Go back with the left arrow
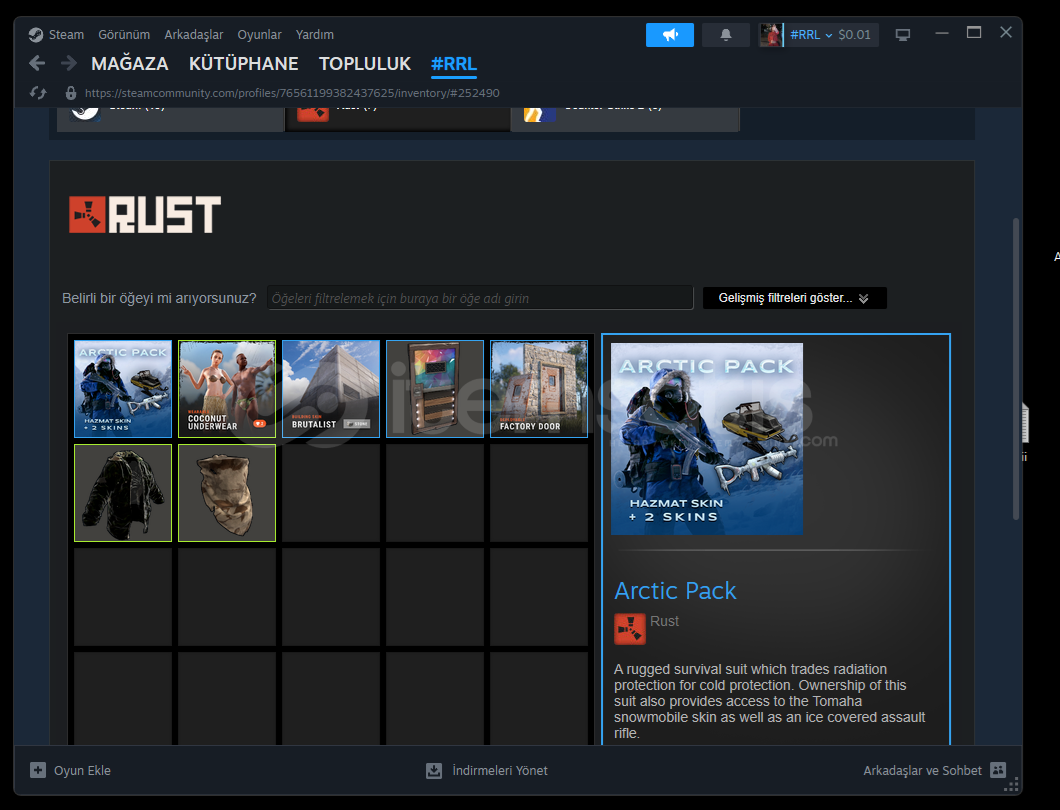Image resolution: width=1060 pixels, height=810 pixels. coord(37,64)
